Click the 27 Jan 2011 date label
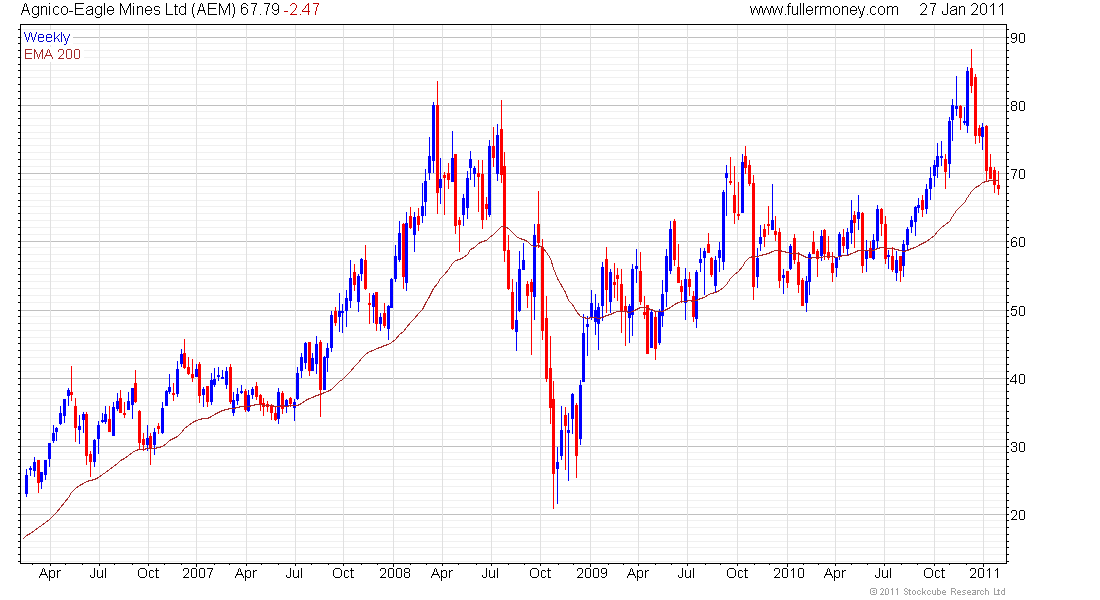 click(962, 10)
